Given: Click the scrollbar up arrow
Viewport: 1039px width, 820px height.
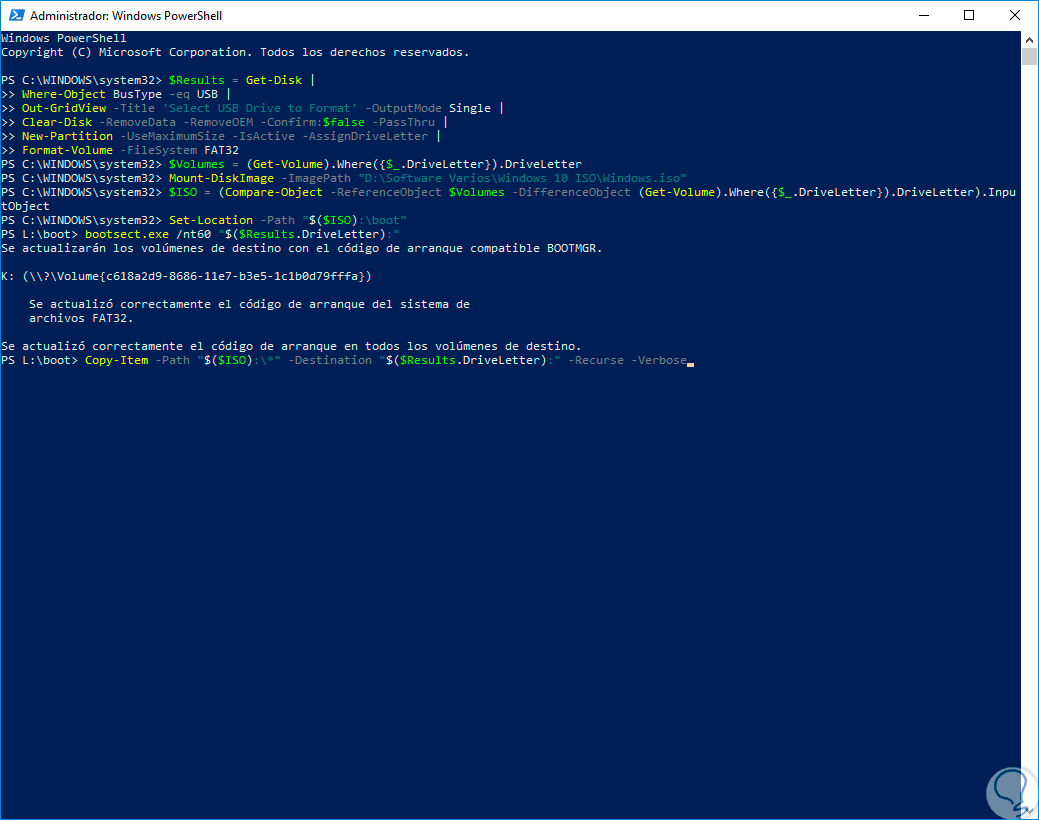Looking at the screenshot, I should pos(1029,39).
